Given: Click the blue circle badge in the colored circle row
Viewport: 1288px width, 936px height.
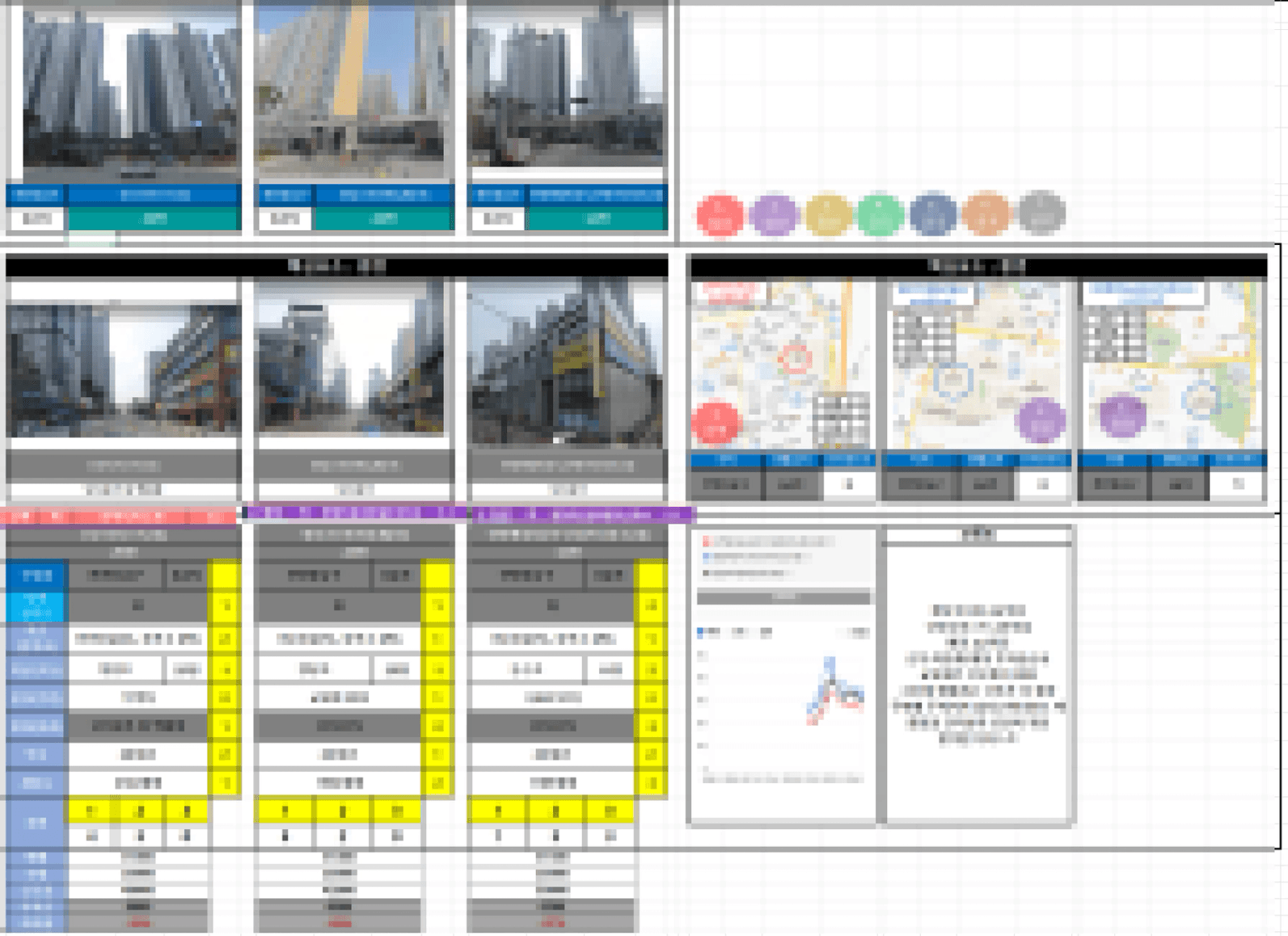Looking at the screenshot, I should (933, 214).
